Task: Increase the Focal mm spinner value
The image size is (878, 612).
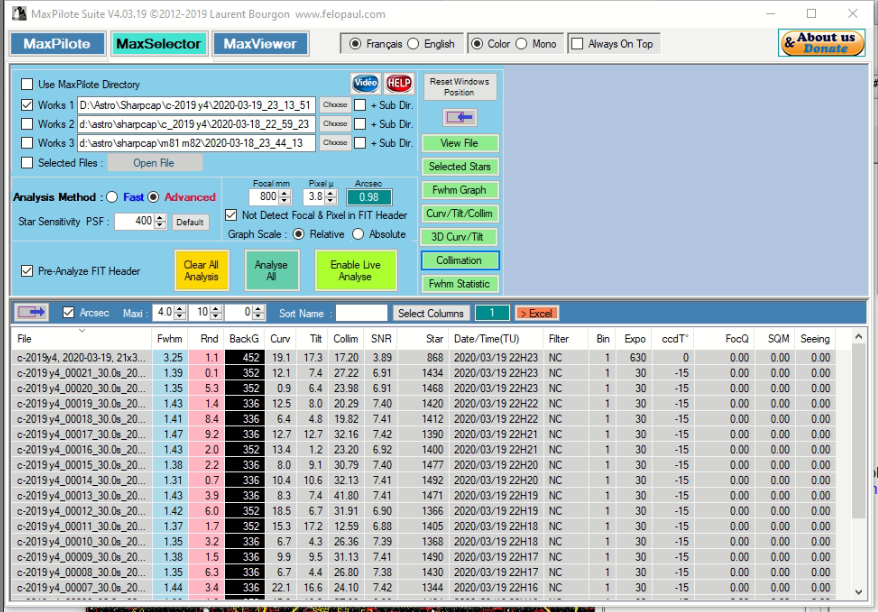Action: 285,194
